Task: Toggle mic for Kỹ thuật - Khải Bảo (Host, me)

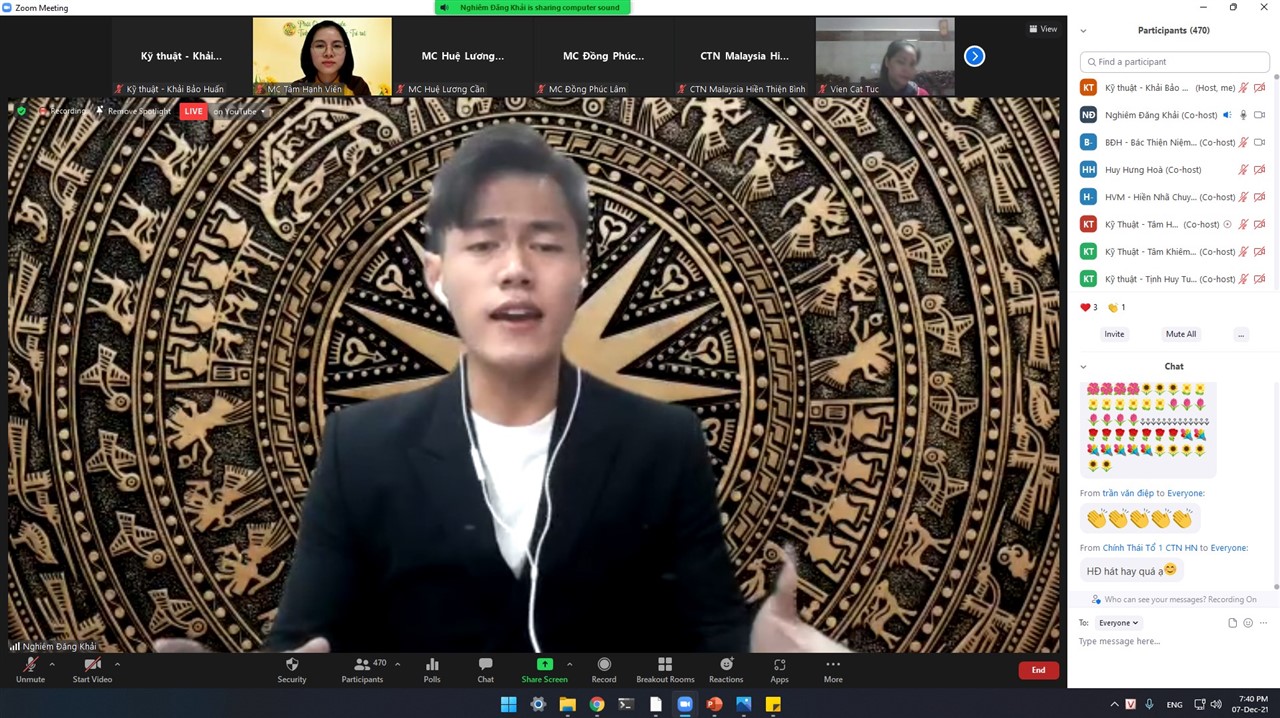Action: point(1244,88)
